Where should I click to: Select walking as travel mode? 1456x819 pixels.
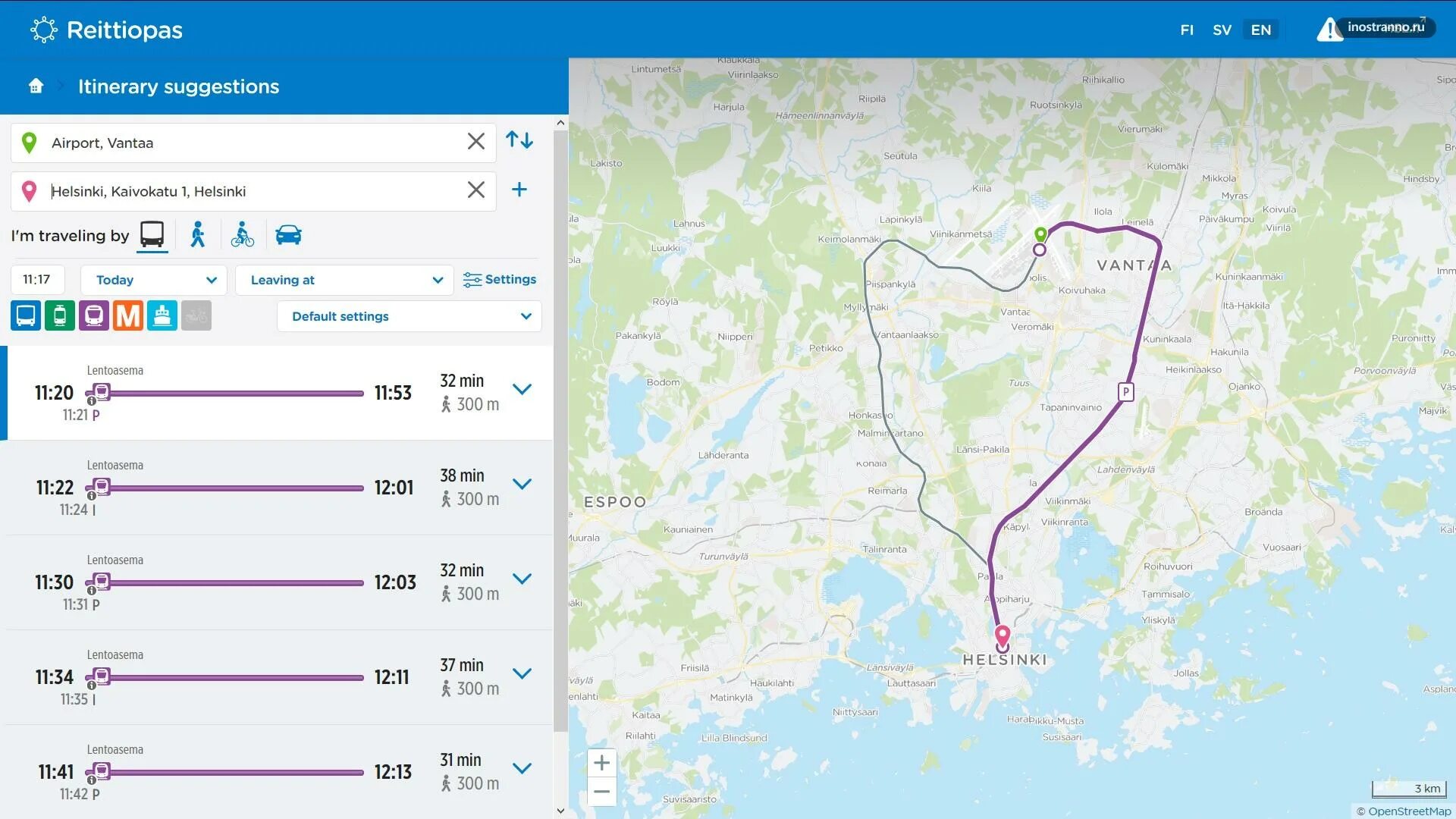[x=198, y=235]
